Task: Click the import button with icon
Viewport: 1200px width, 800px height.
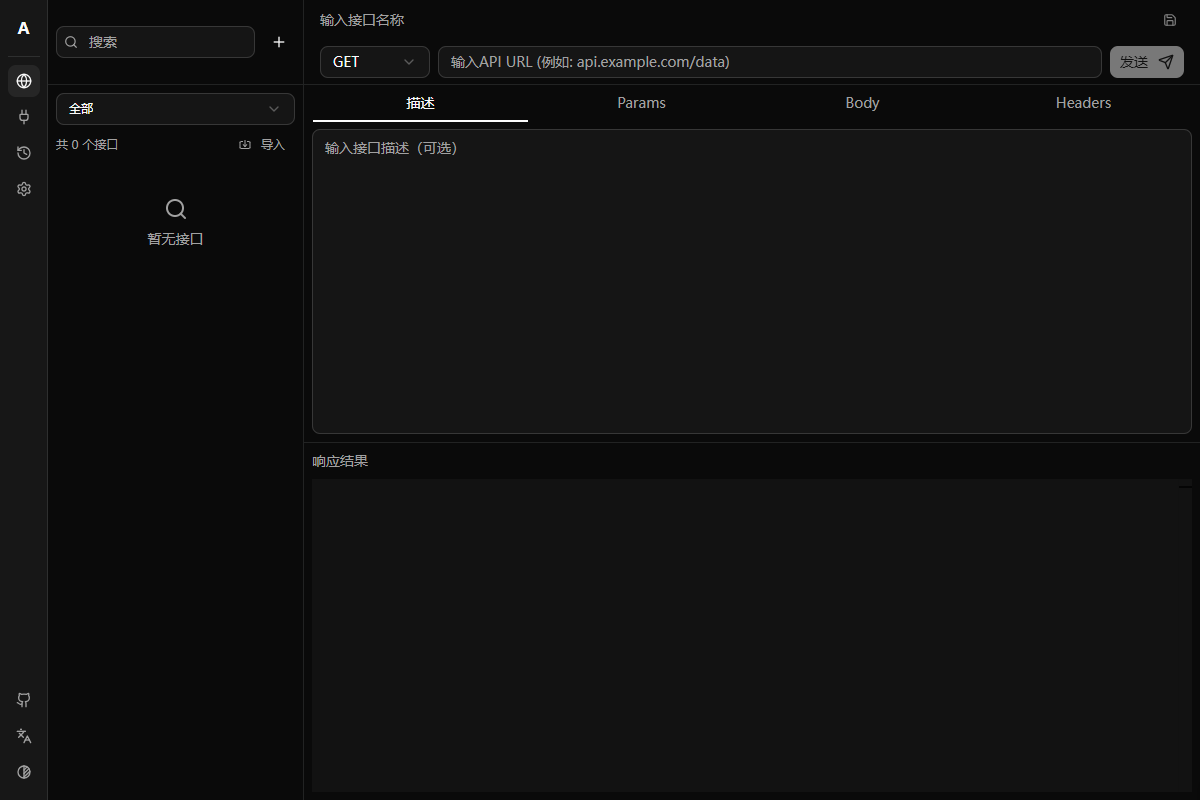Action: (x=262, y=145)
